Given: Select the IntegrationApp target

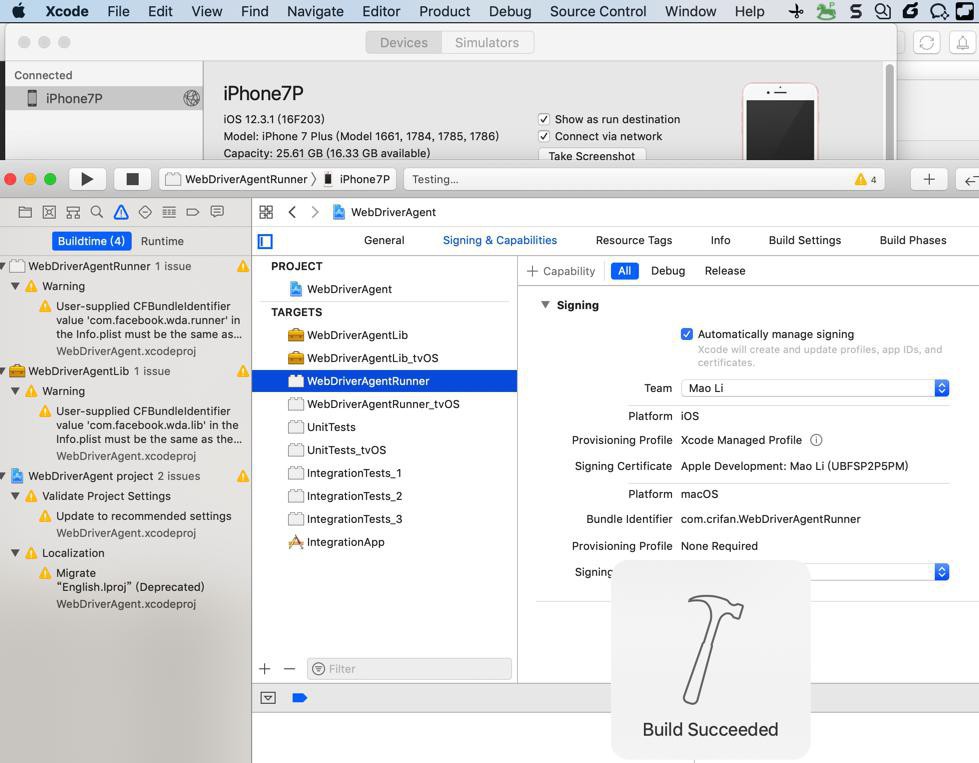Looking at the screenshot, I should point(384,542).
